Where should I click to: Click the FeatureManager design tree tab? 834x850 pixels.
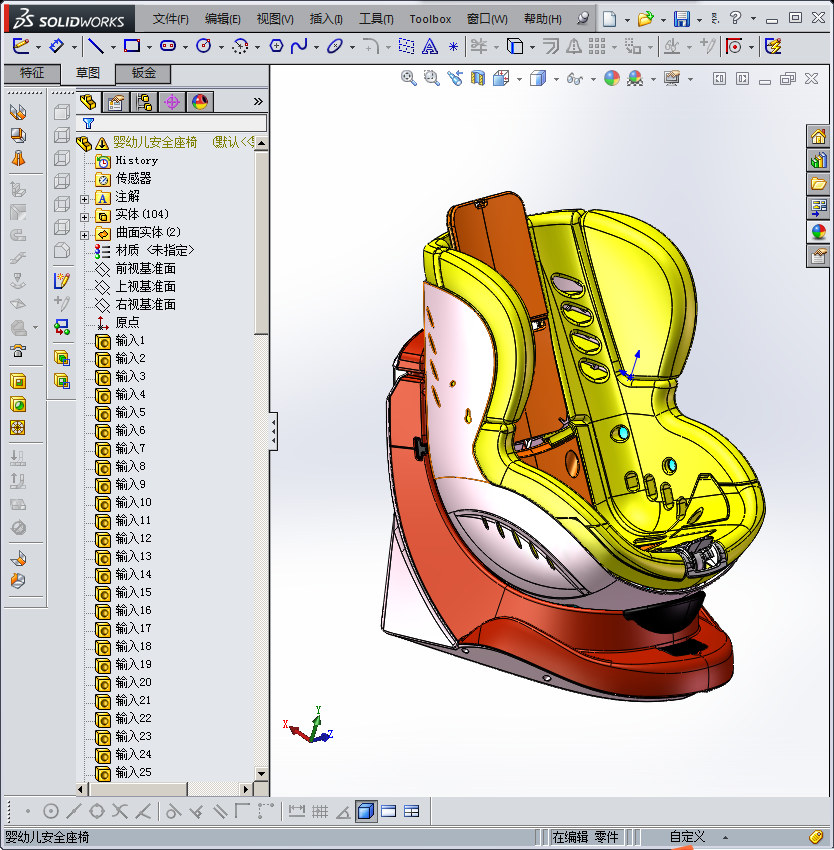pyautogui.click(x=88, y=102)
